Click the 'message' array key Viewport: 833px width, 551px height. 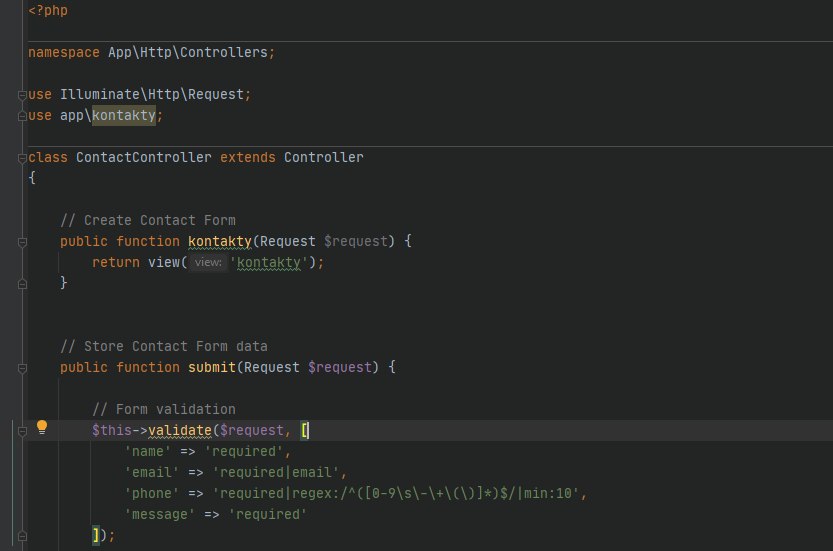tap(159, 514)
